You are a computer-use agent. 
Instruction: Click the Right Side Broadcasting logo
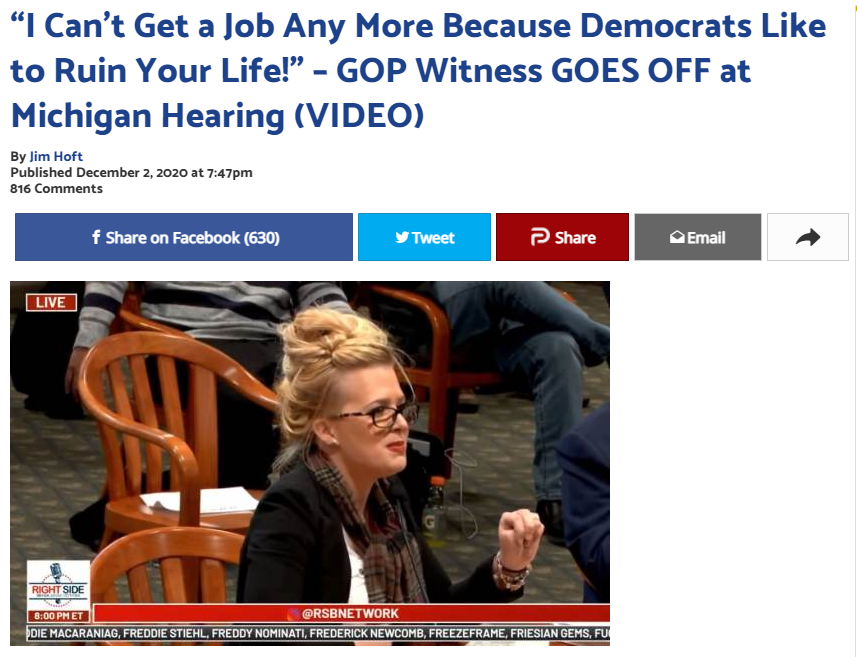[x=58, y=585]
